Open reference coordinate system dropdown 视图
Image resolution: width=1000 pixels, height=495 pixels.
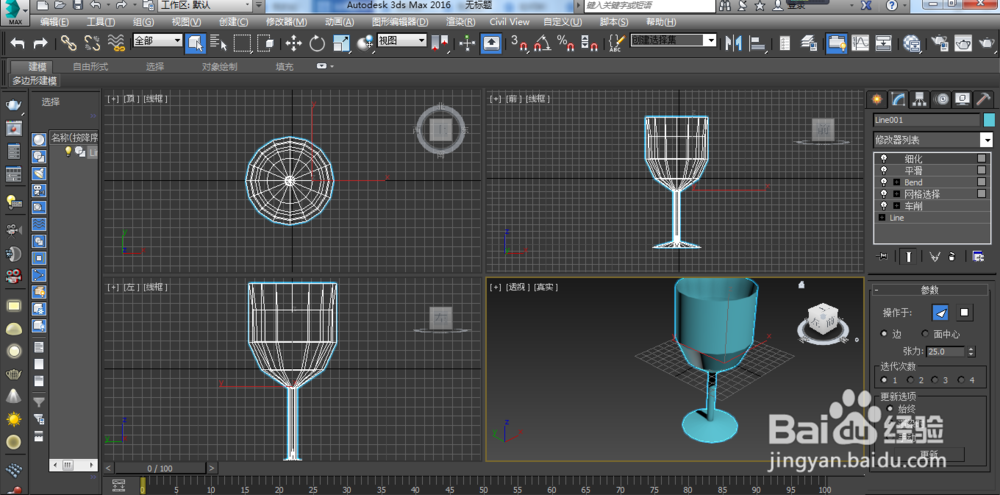[x=402, y=41]
